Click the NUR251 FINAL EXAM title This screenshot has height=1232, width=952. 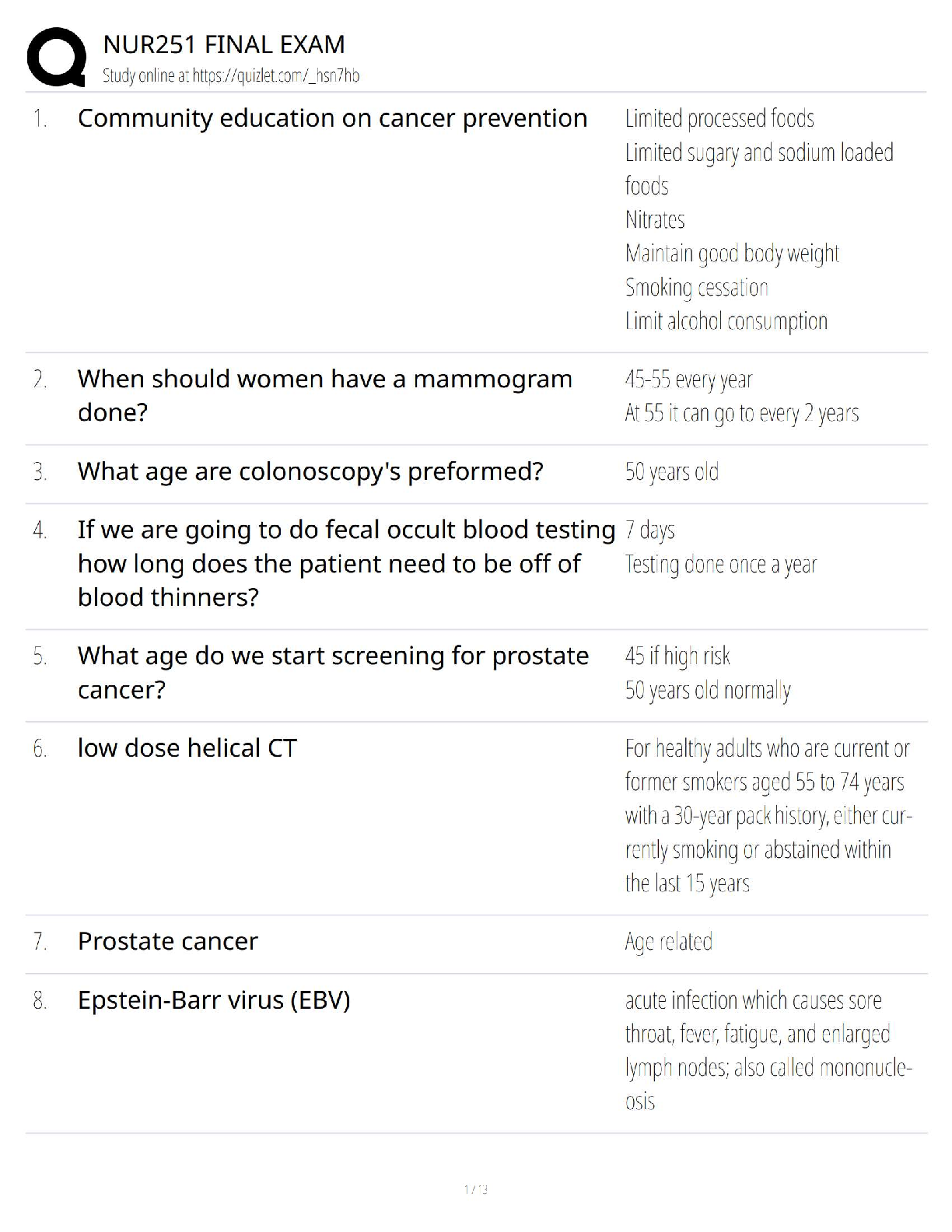(x=224, y=44)
